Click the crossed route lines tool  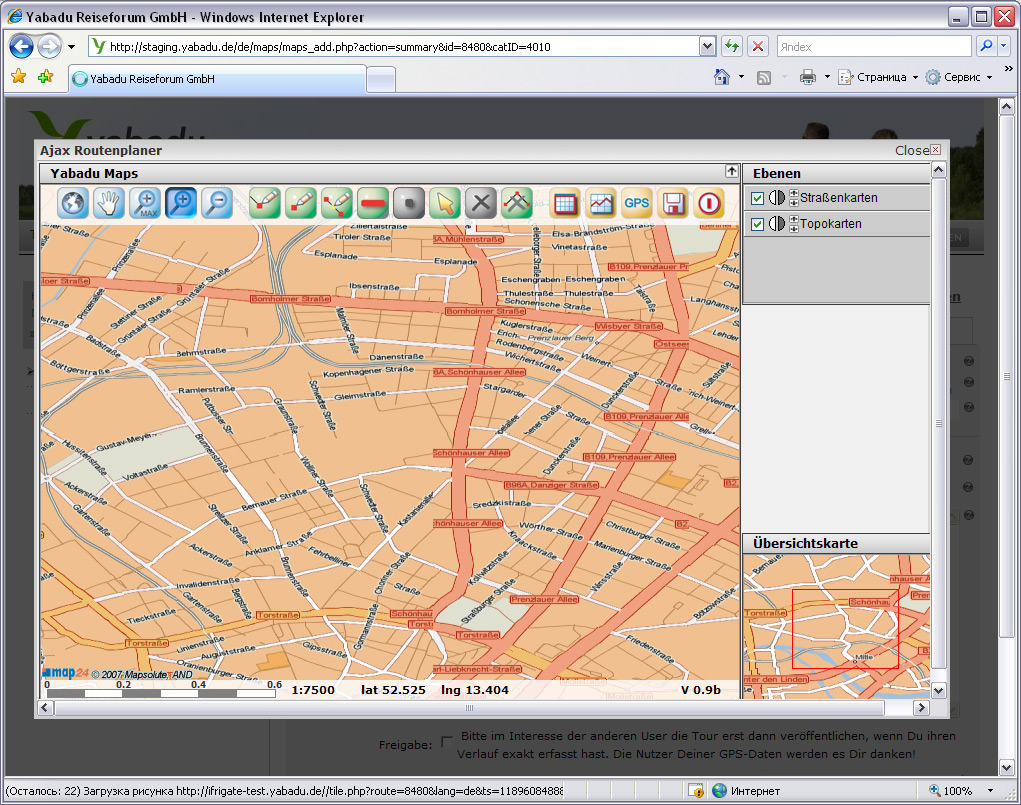[x=517, y=203]
